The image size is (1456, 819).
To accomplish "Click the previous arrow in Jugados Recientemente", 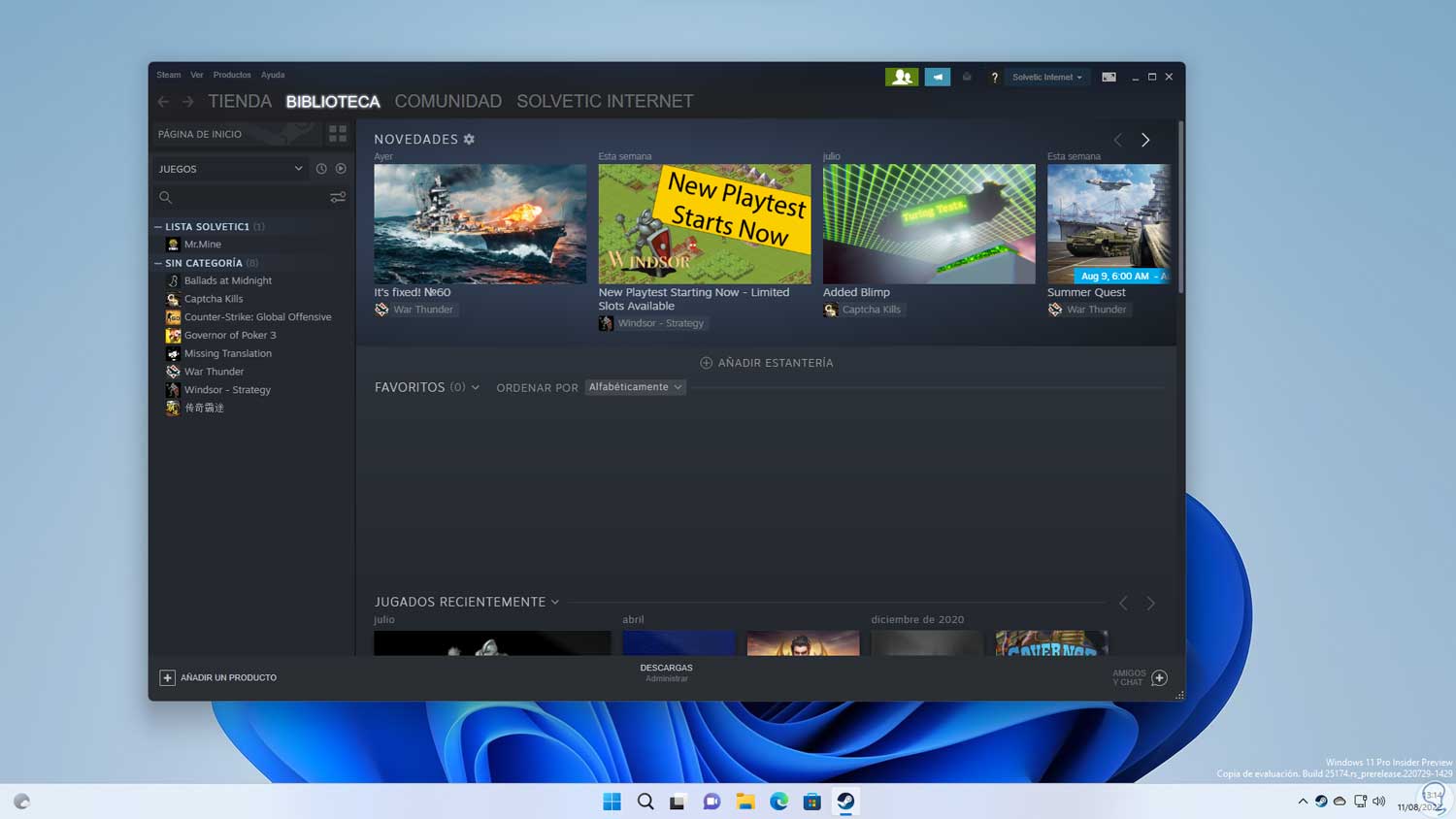I will [x=1123, y=603].
